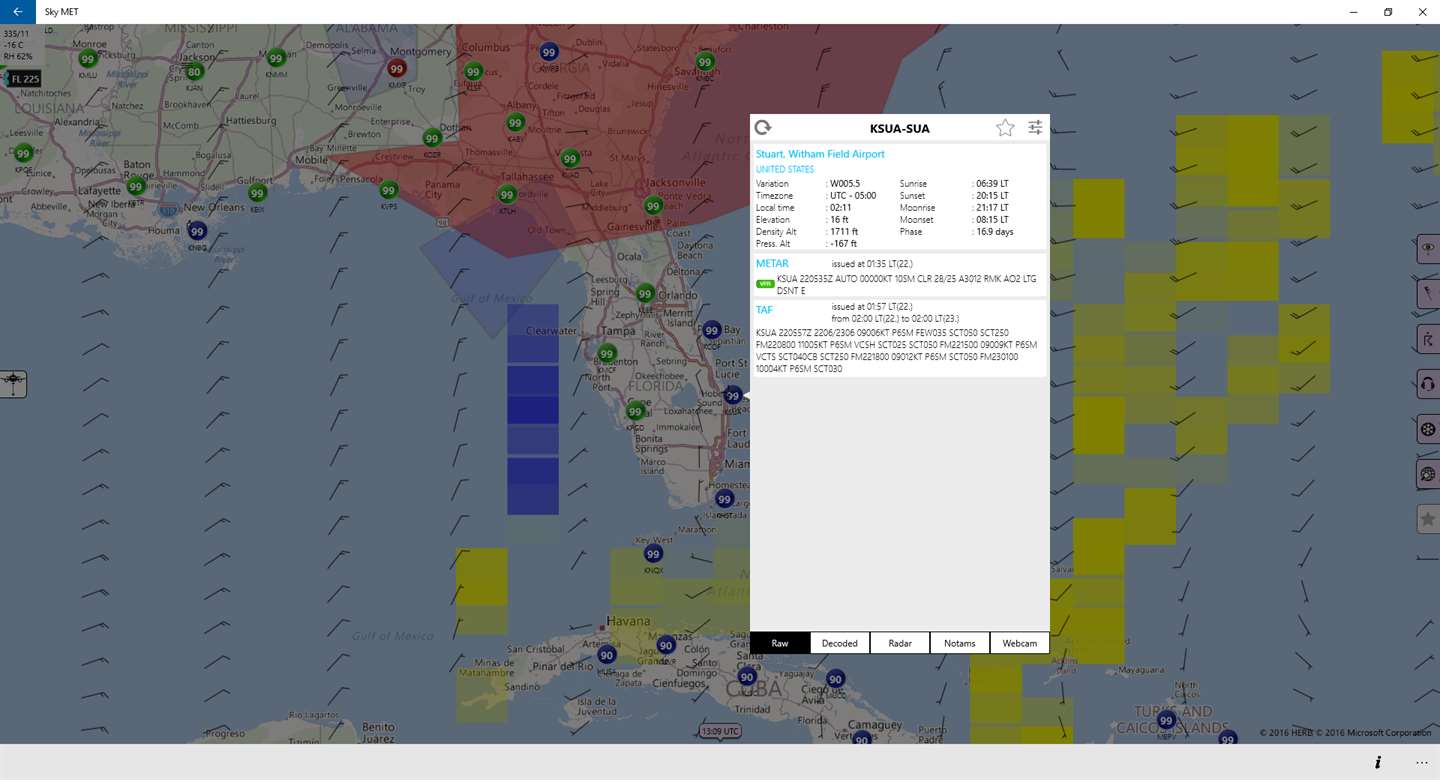Select the green 99 marker near Orlando
The image size is (1440, 780).
645,294
